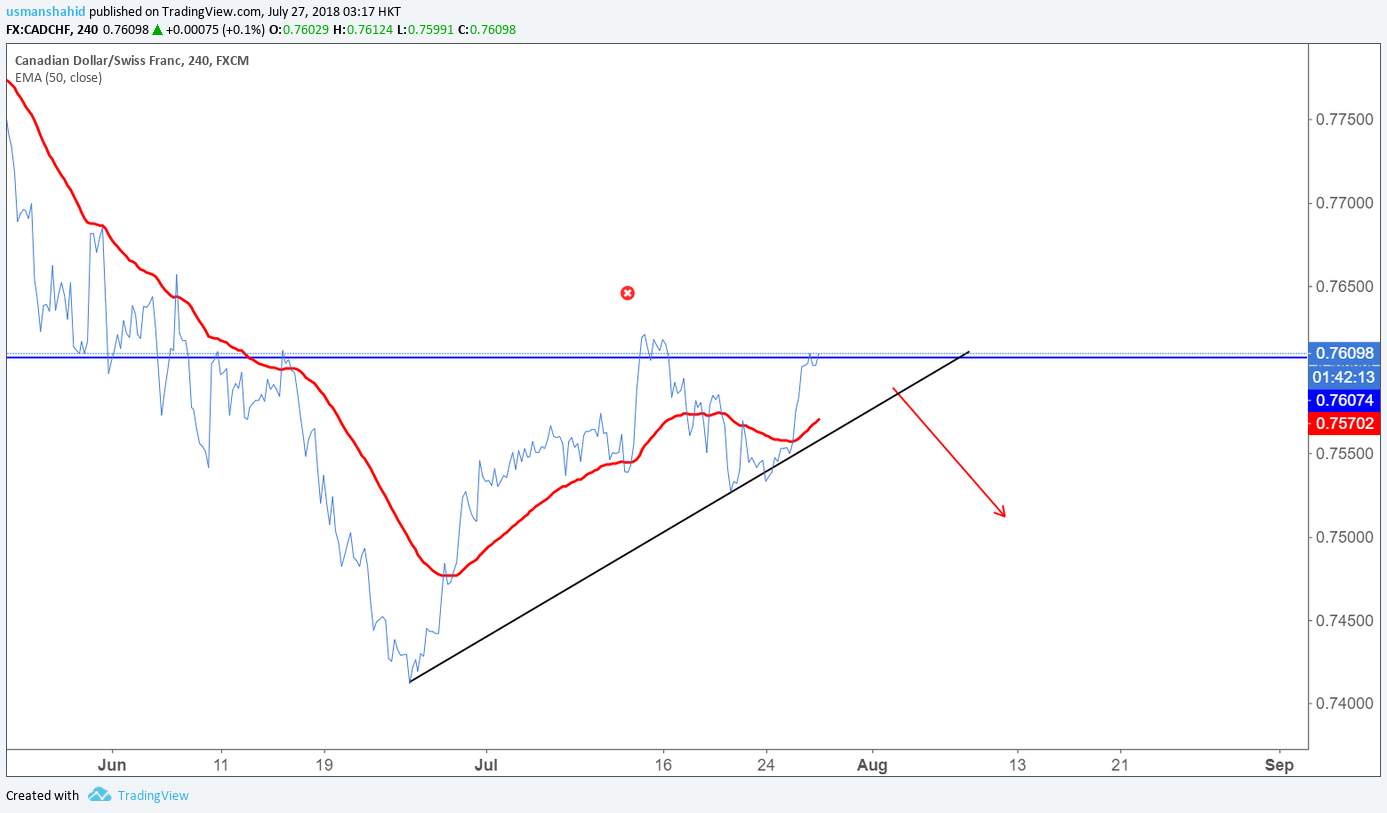Click the 16 date axis label
The width and height of the screenshot is (1387, 813).
tap(662, 765)
